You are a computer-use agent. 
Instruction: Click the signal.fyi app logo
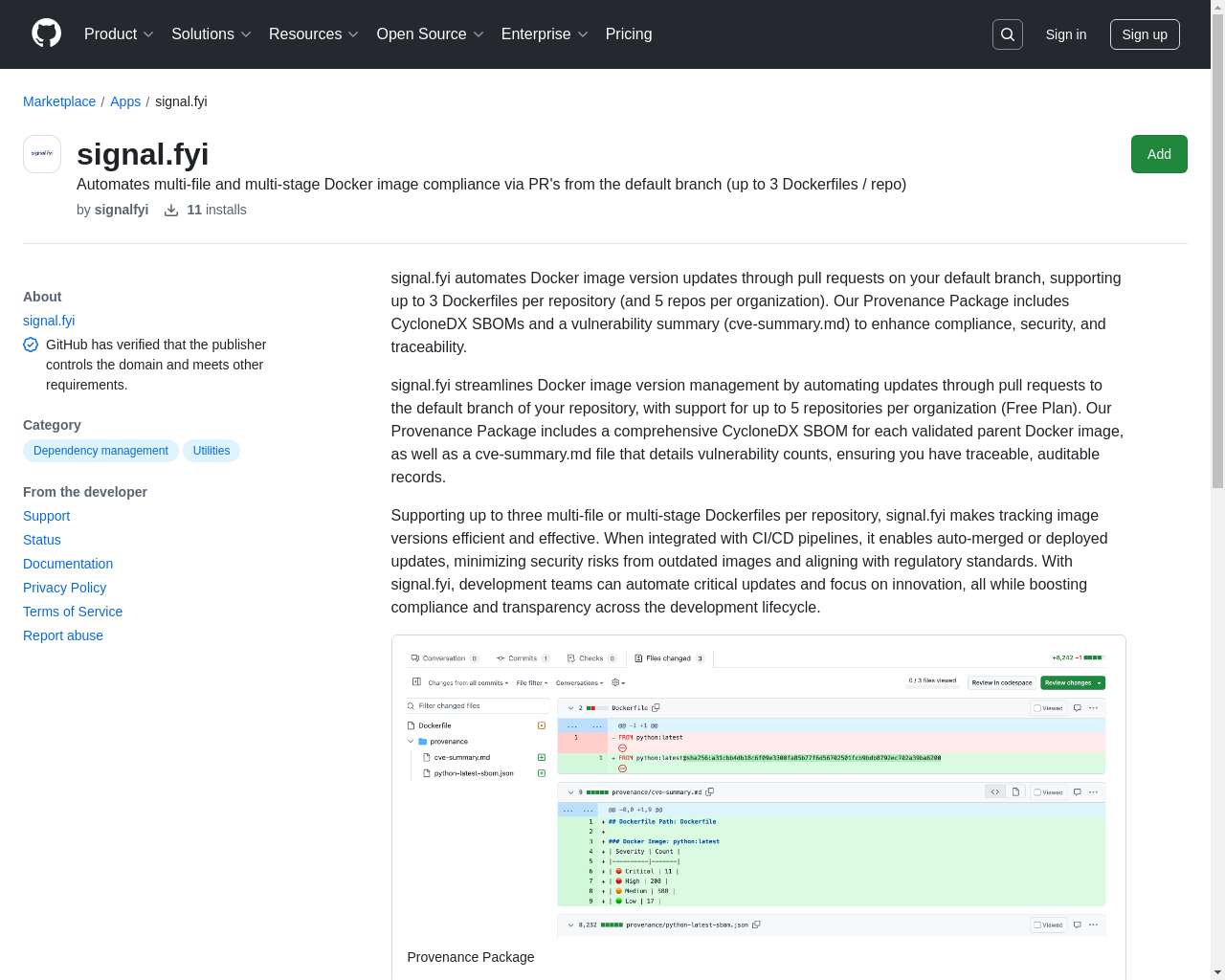point(42,154)
